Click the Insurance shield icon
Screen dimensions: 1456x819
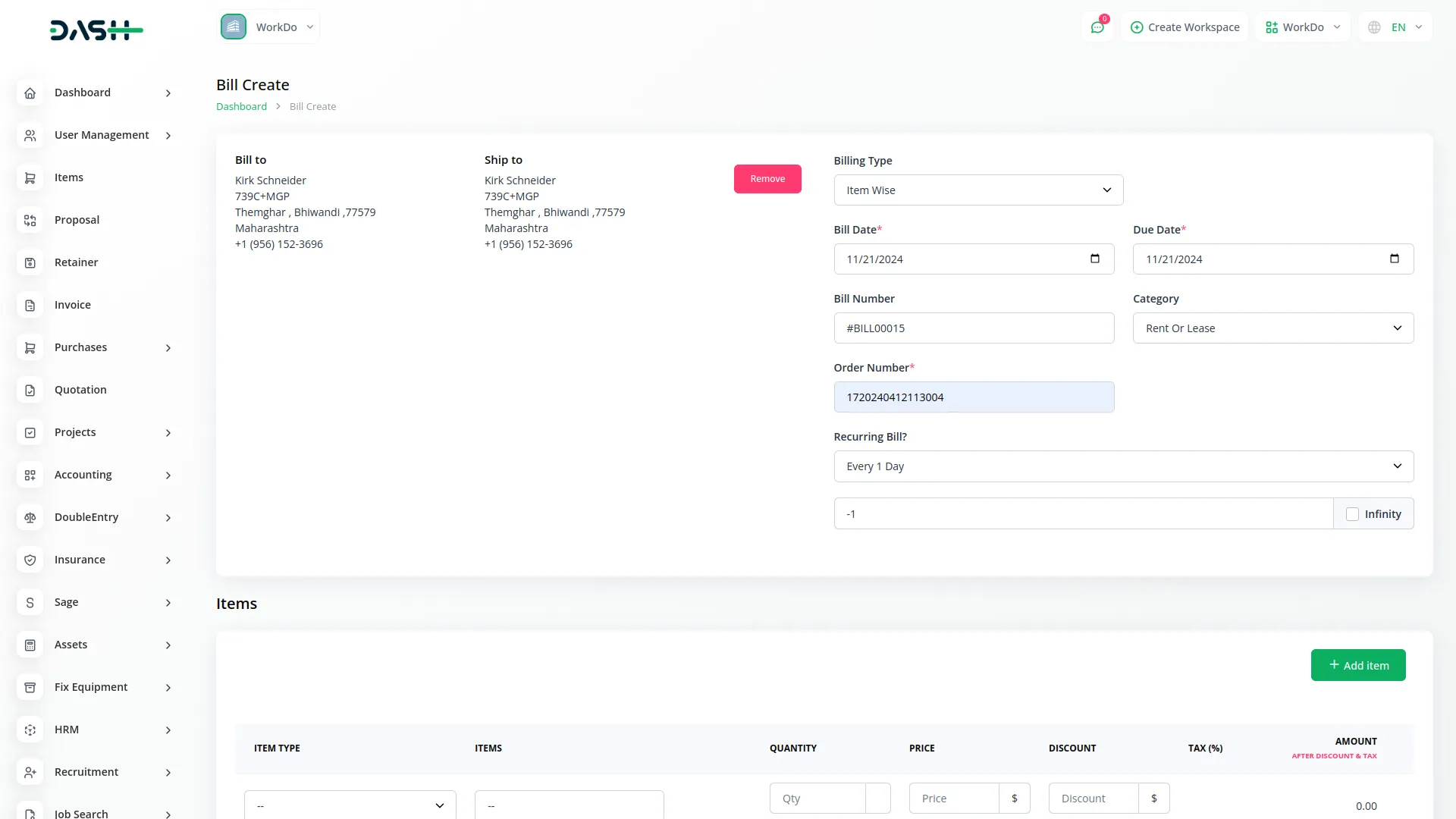point(30,560)
